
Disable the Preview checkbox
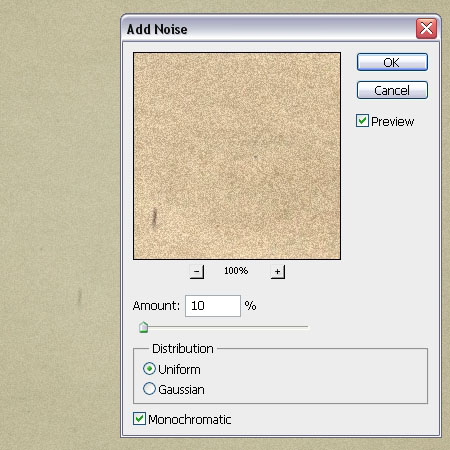coord(362,121)
